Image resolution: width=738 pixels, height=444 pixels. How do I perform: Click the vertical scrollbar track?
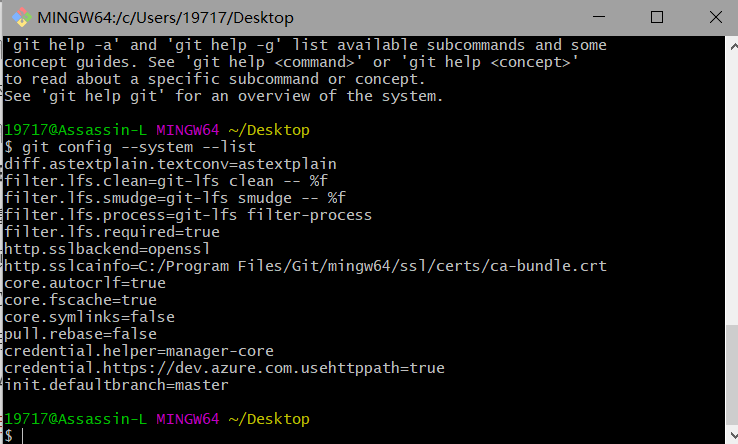pyautogui.click(x=728, y=200)
